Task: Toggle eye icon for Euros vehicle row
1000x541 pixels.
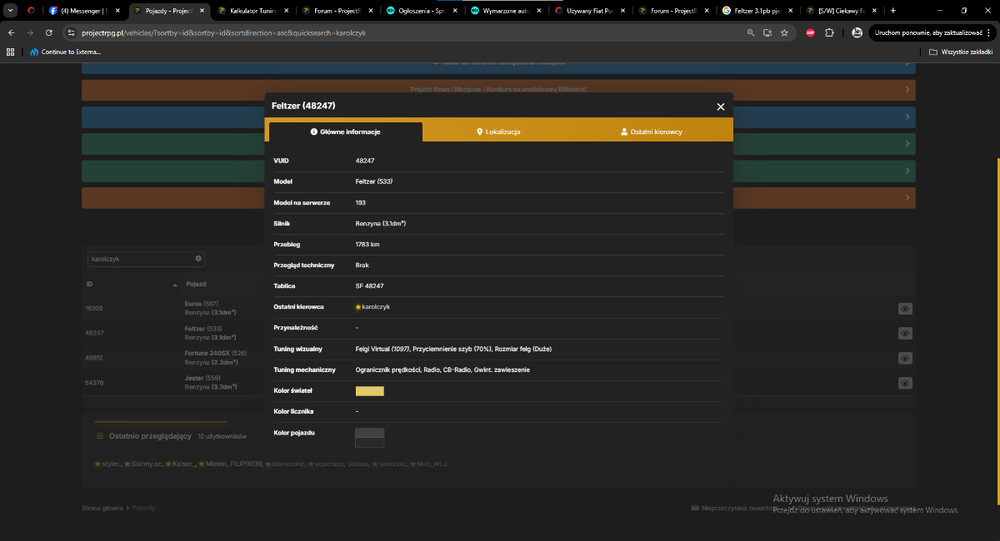Action: pos(905,309)
